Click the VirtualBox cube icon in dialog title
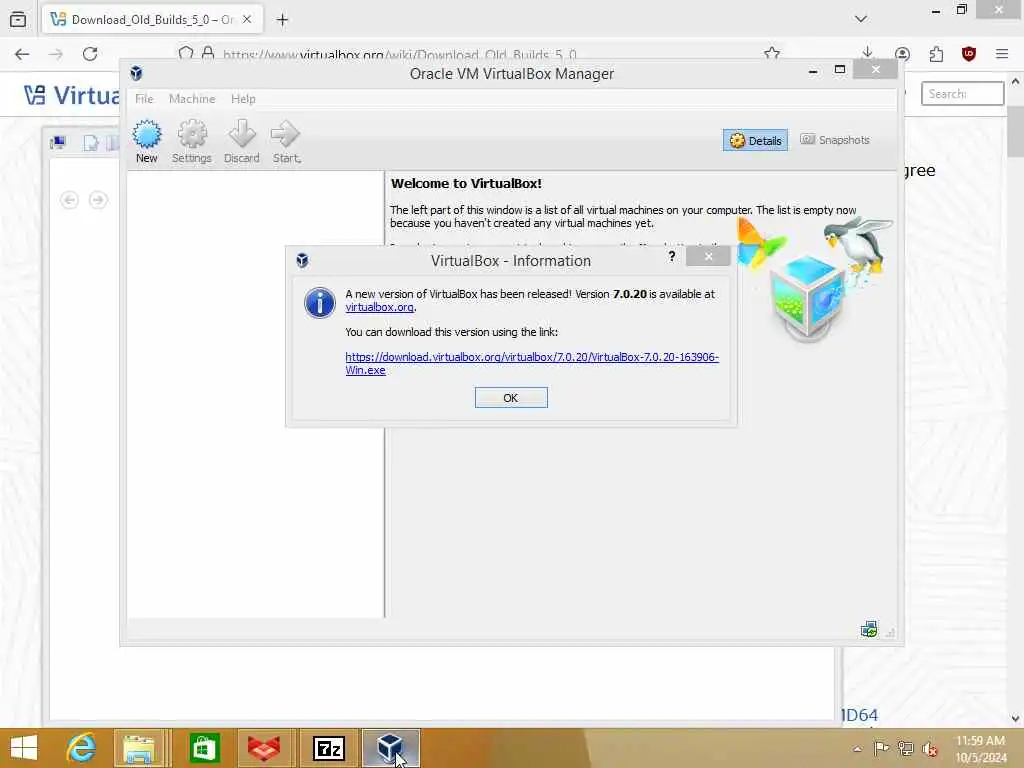 [302, 261]
